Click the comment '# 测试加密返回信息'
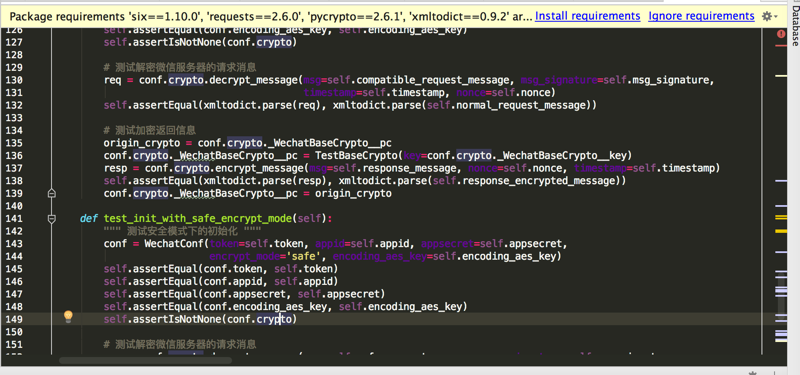Image resolution: width=800 pixels, height=375 pixels. pos(149,130)
